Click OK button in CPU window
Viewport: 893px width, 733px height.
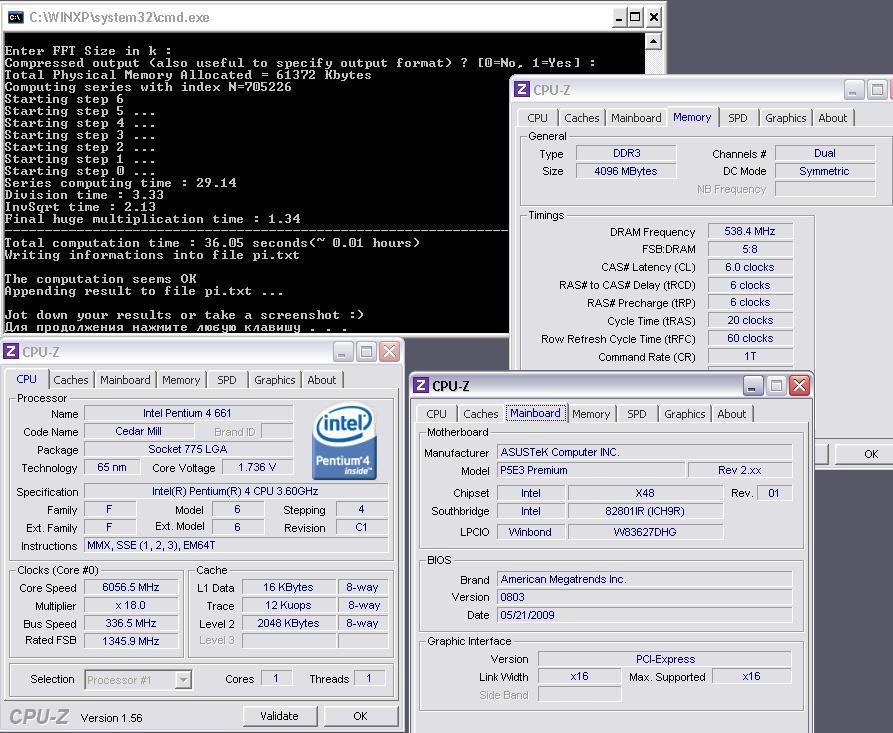[361, 716]
